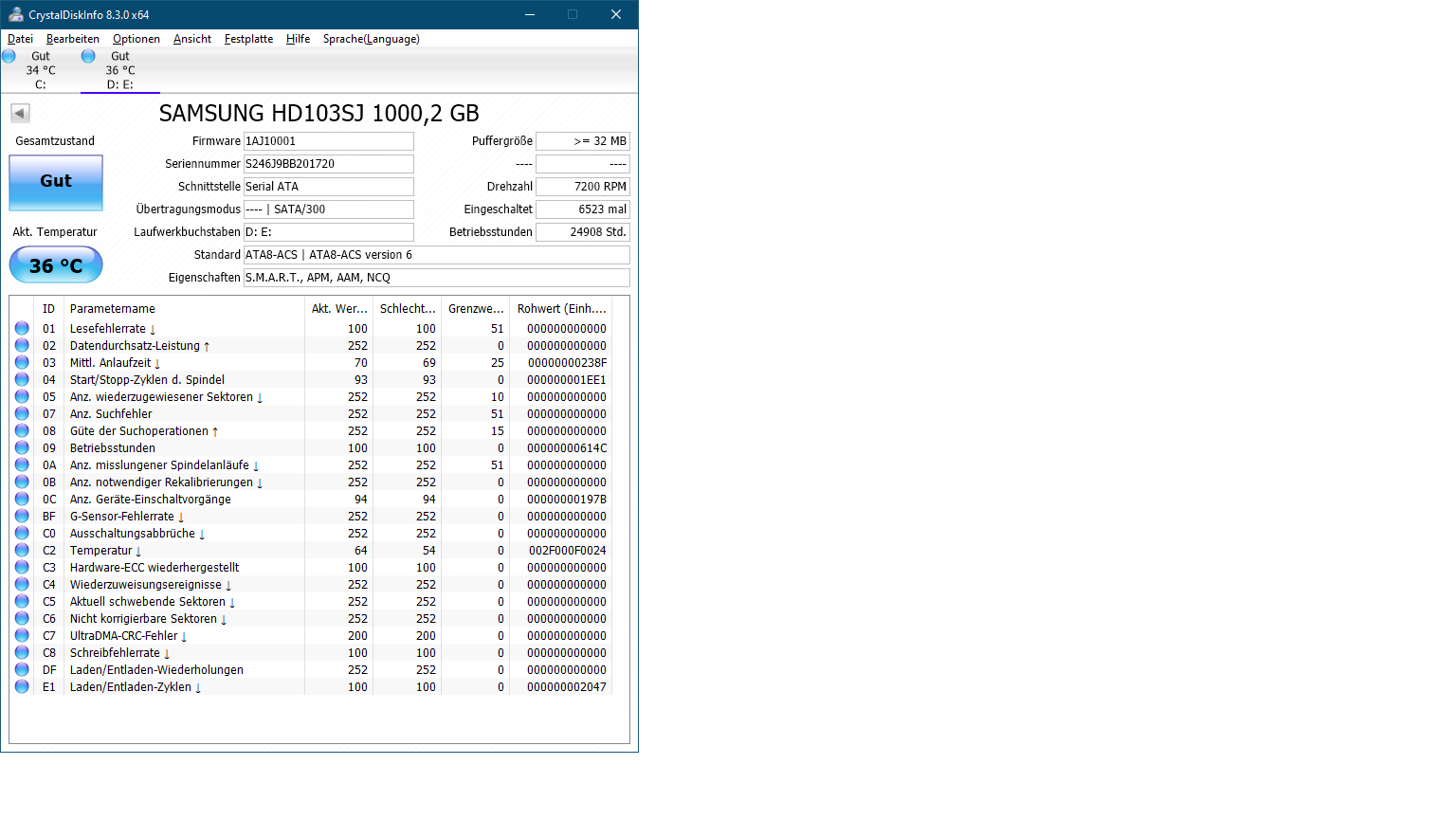Click the CrystalDiskInfo title bar app icon

(x=15, y=14)
